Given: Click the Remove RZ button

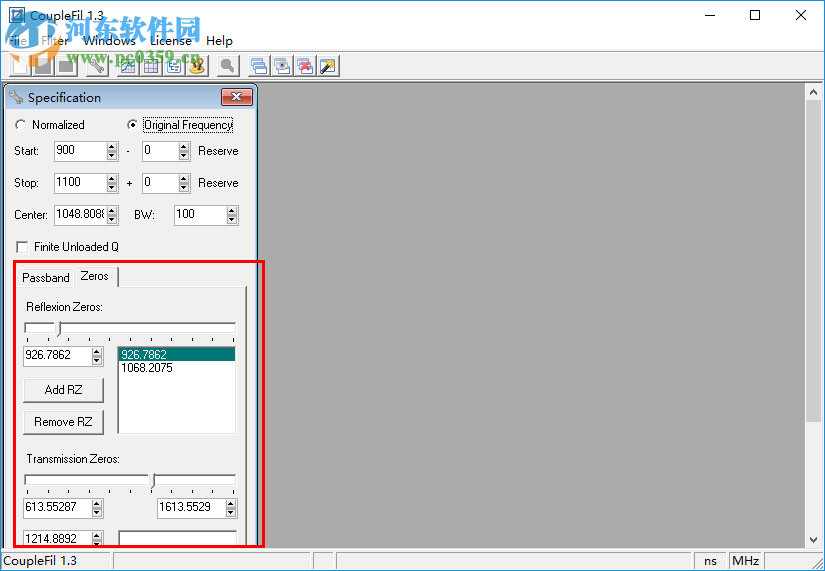Looking at the screenshot, I should click(x=64, y=422).
